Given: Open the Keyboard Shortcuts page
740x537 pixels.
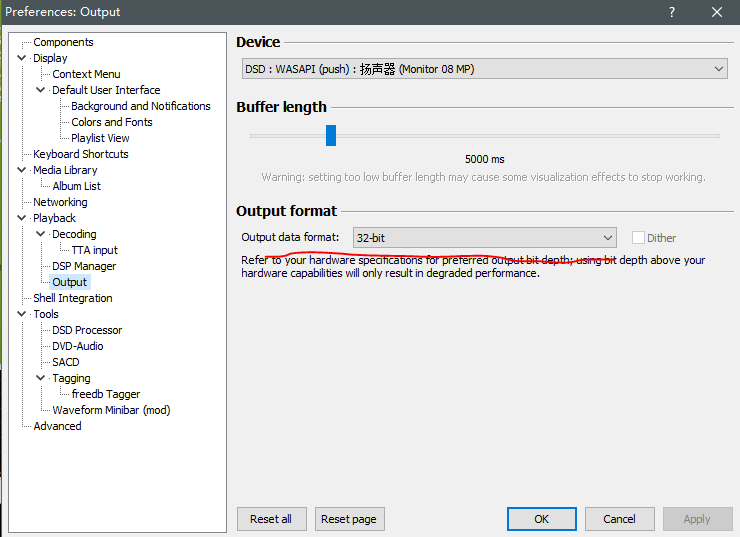Looking at the screenshot, I should [80, 154].
